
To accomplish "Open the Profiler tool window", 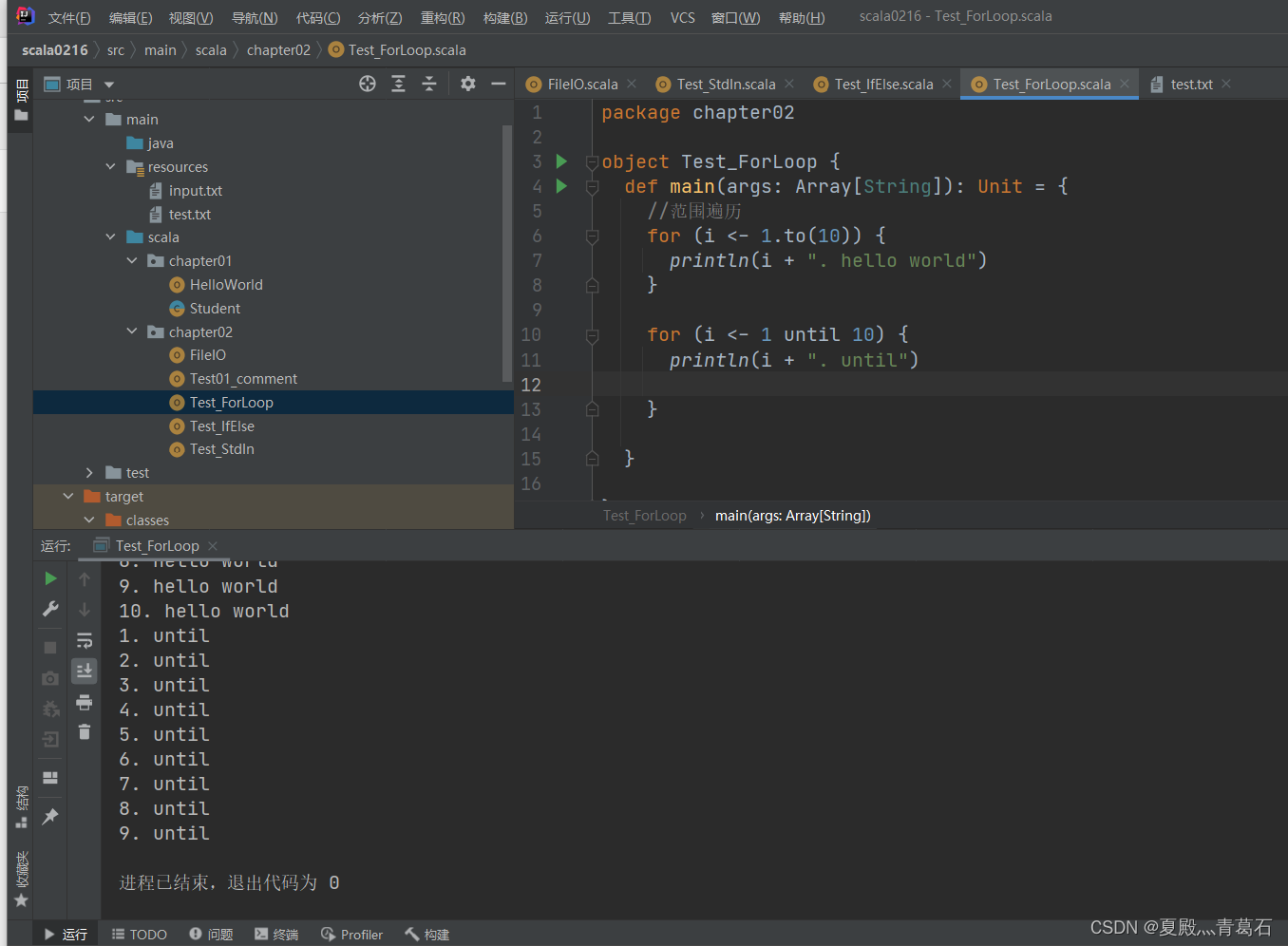I will click(x=351, y=934).
